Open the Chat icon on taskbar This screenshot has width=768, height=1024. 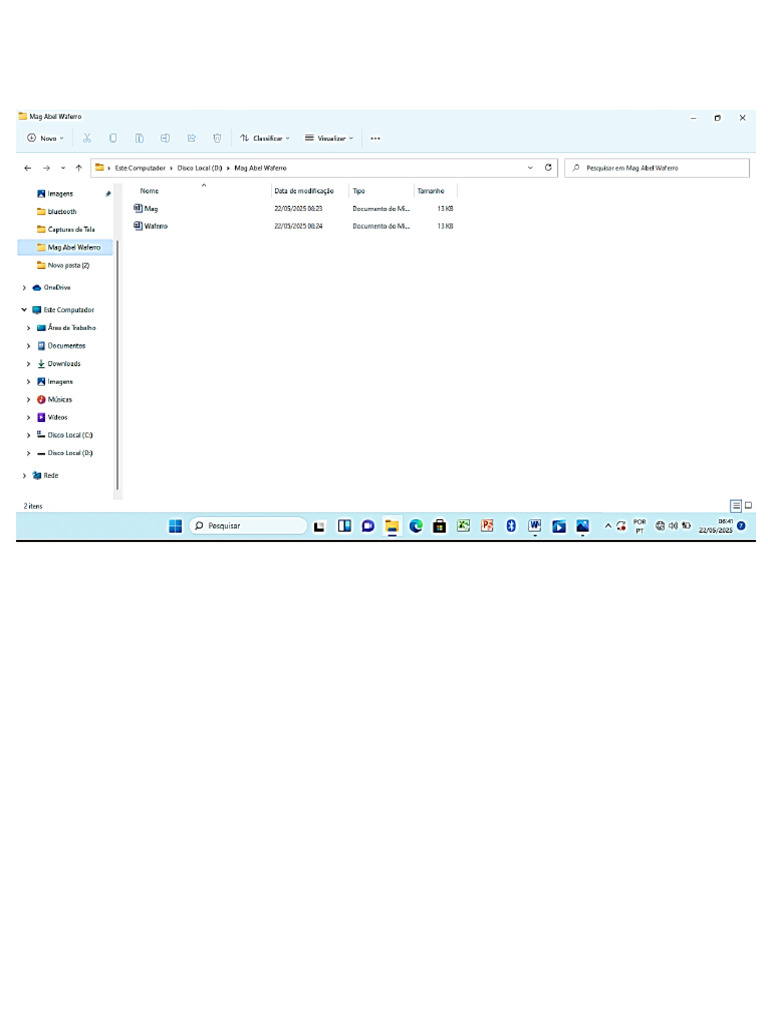(368, 526)
